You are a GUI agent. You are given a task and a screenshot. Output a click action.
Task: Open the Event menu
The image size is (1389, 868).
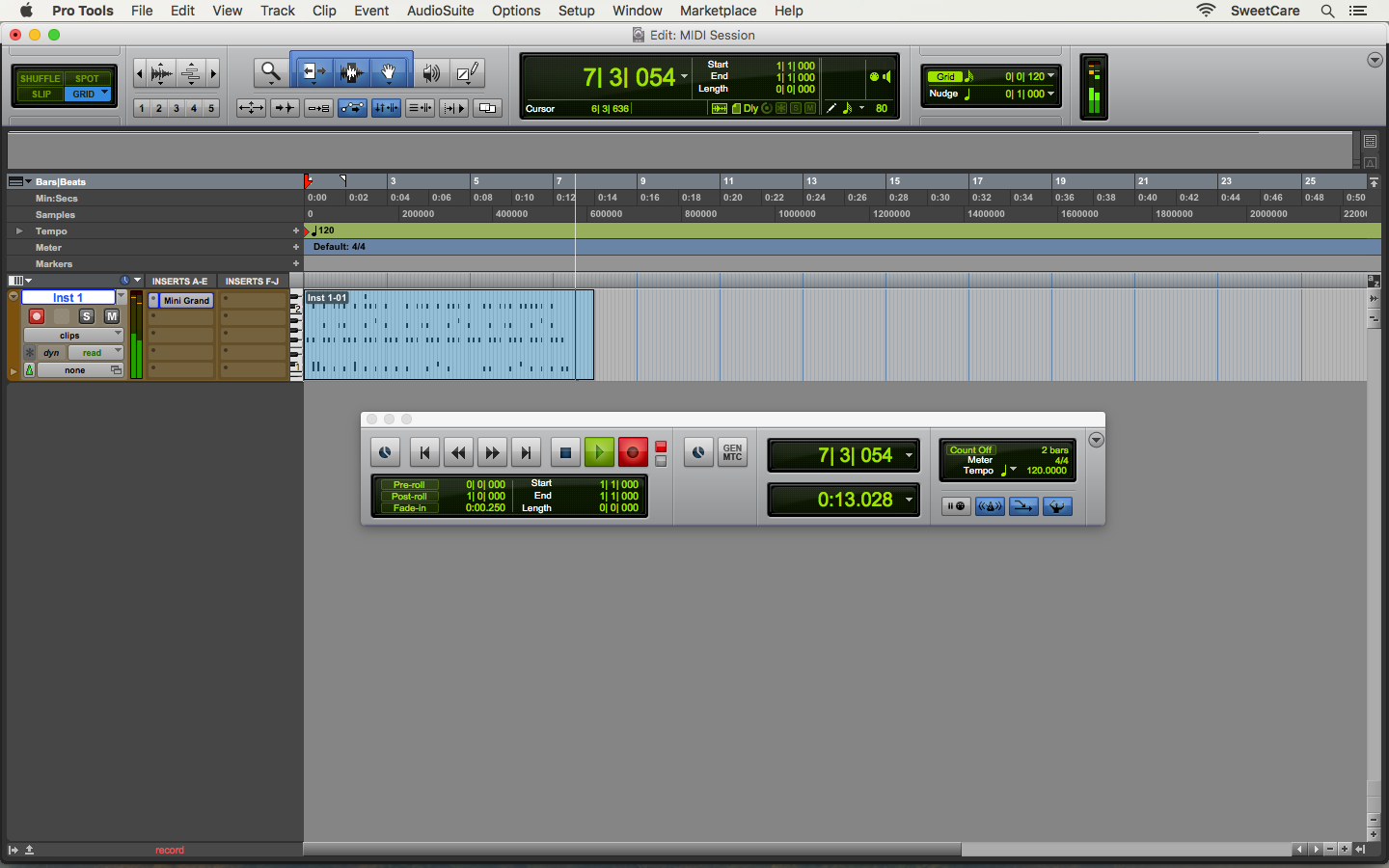point(371,11)
